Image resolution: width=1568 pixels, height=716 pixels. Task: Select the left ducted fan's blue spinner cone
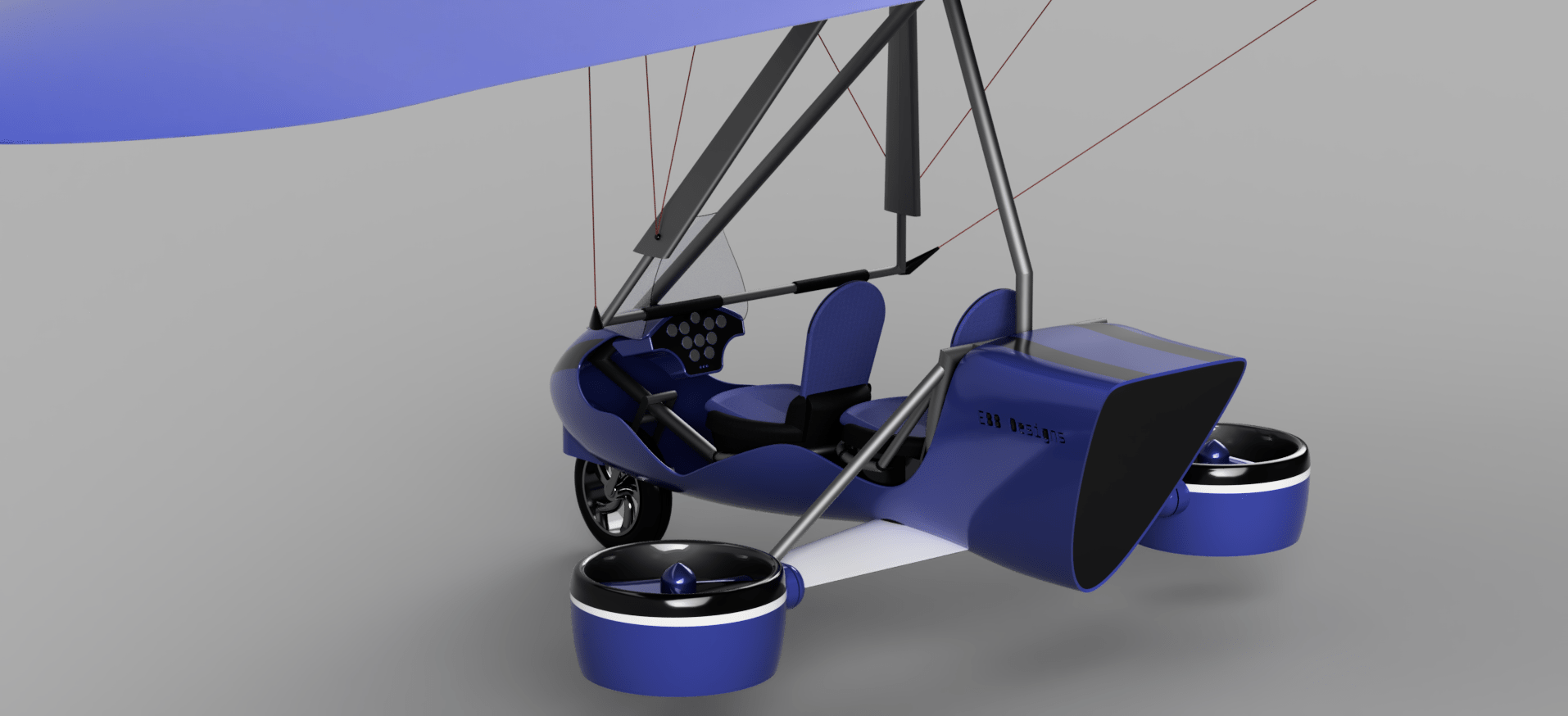(x=680, y=578)
